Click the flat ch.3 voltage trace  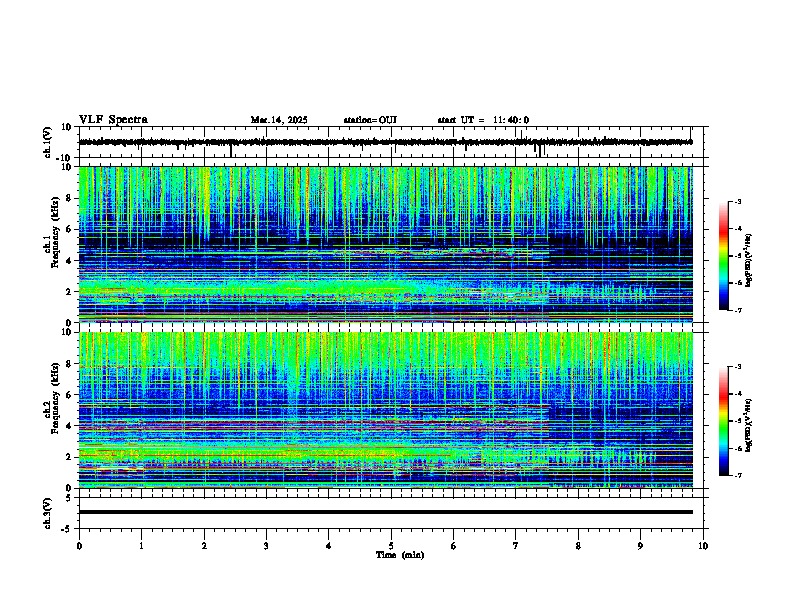click(x=385, y=512)
